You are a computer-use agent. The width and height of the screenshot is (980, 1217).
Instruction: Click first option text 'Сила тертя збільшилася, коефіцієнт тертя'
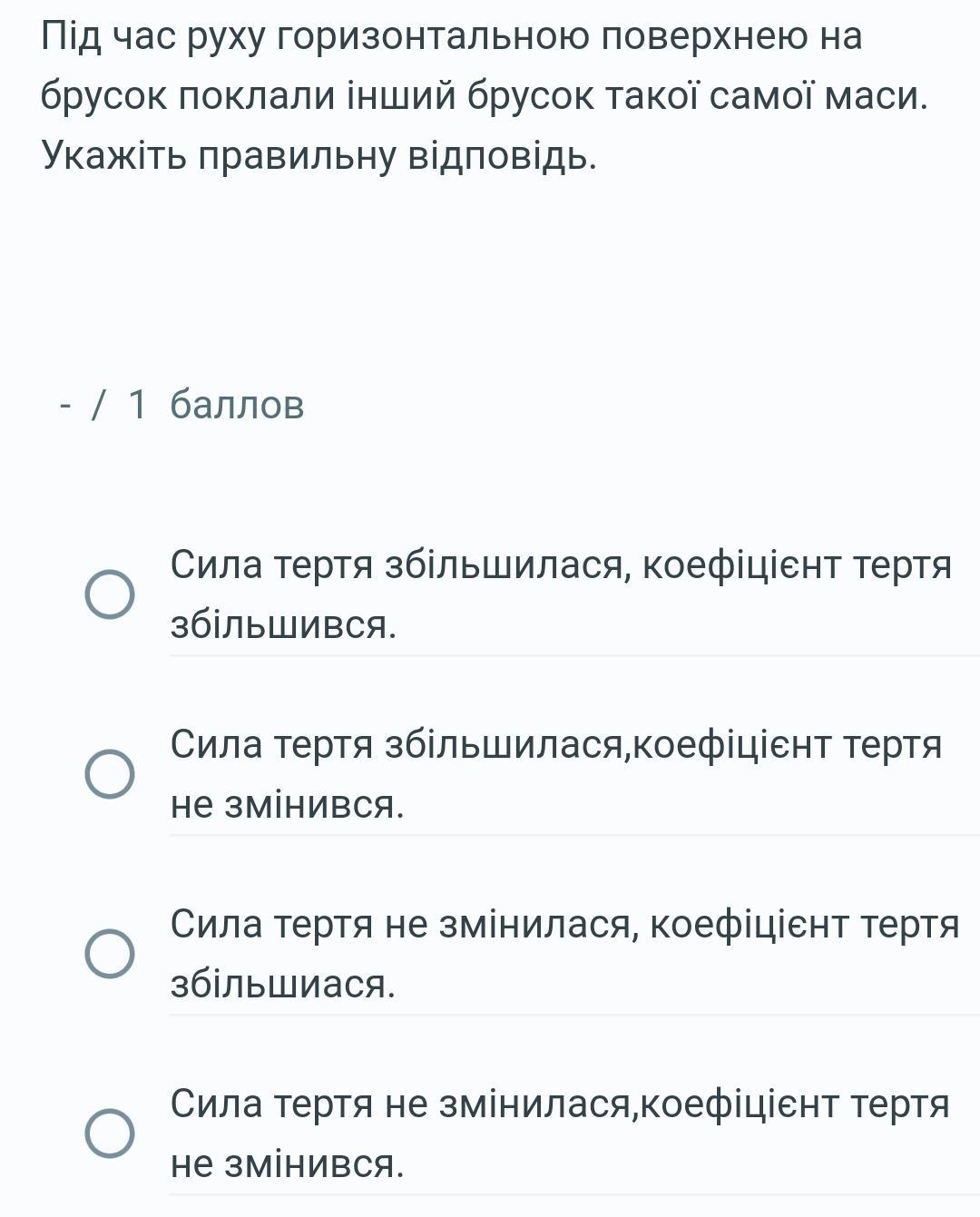coord(561,564)
